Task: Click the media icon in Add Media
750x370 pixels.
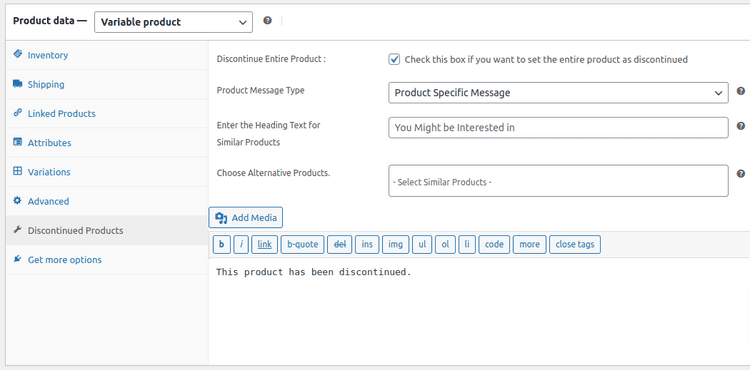Action: click(221, 218)
